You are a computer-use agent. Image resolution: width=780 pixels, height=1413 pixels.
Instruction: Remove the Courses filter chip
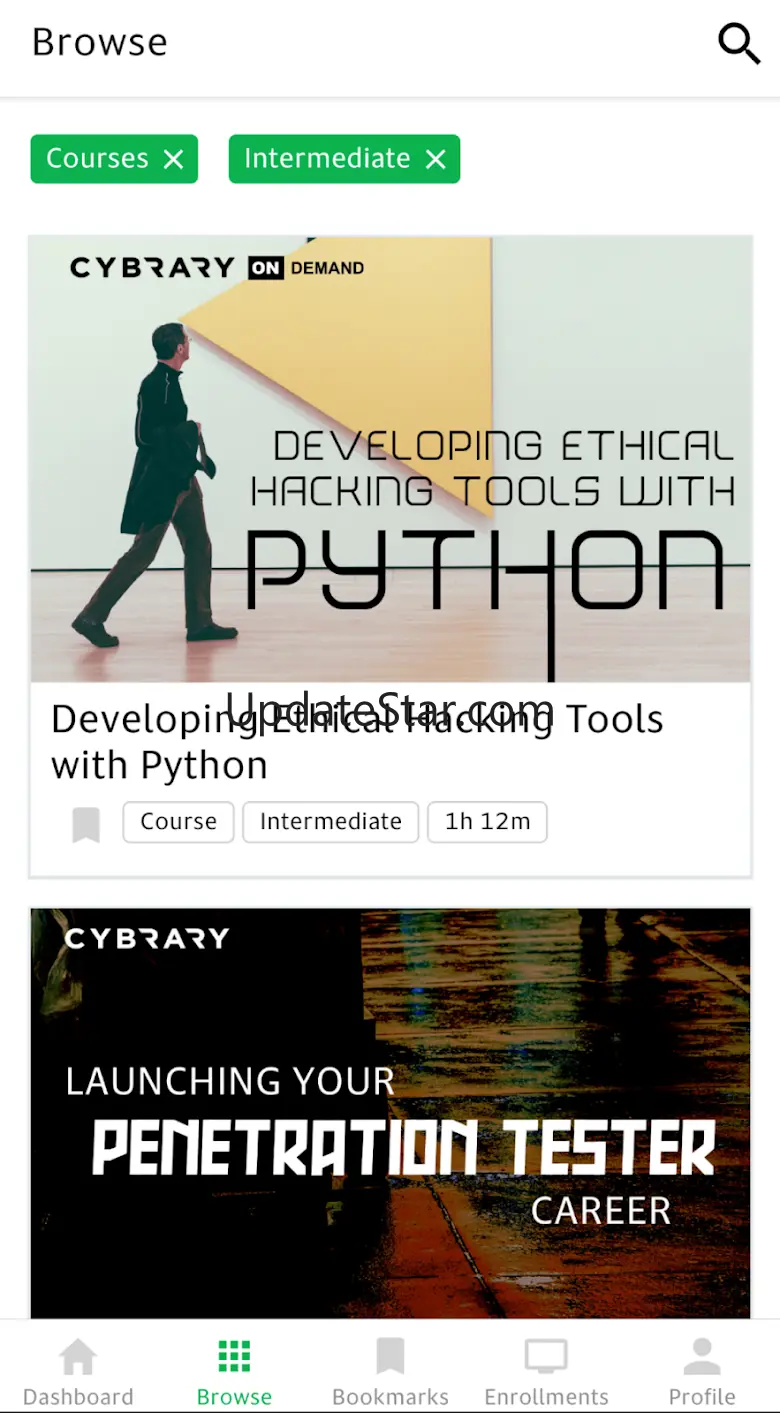click(174, 159)
